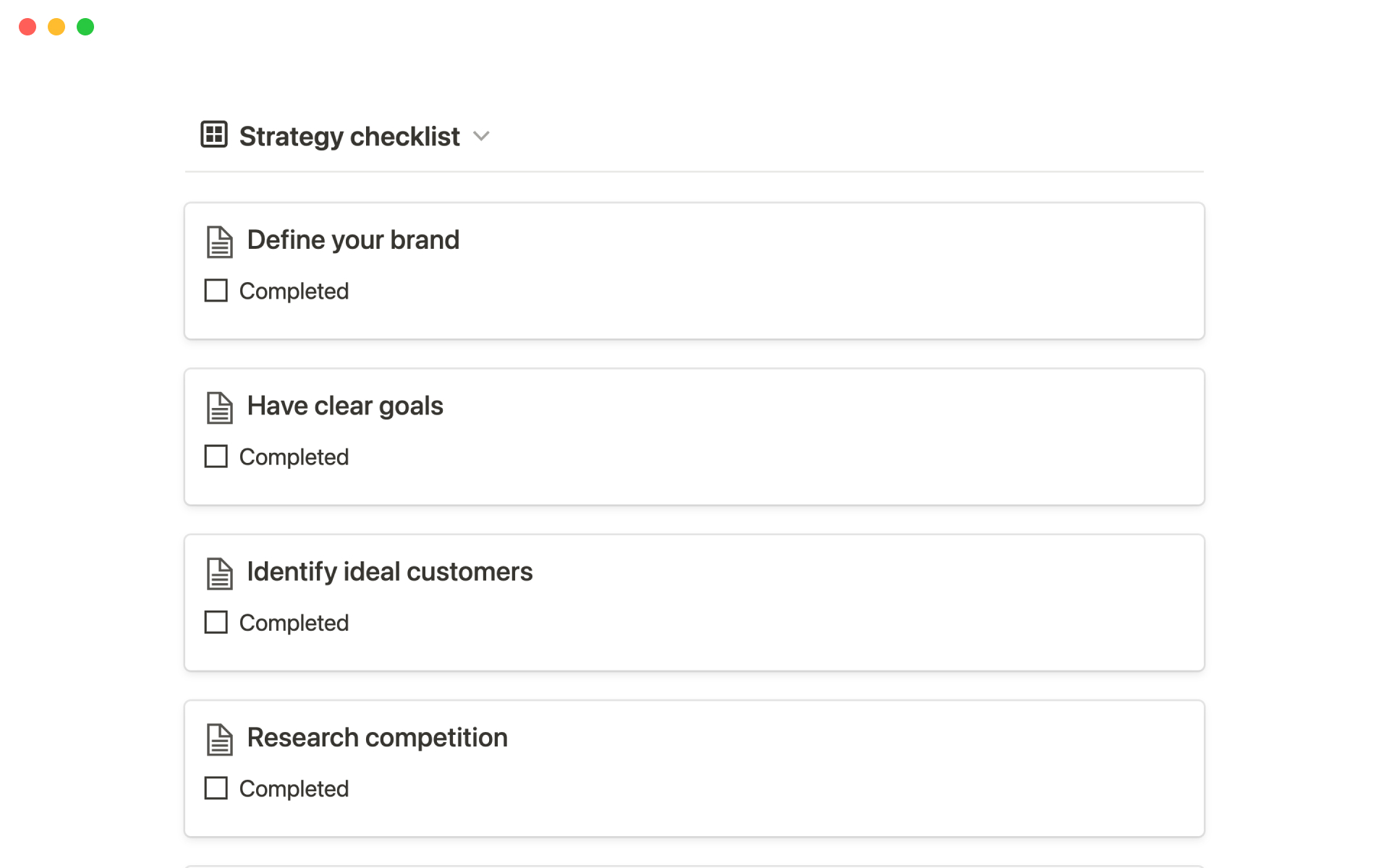Check Completed for Define your brand
Image resolution: width=1389 pixels, height=868 pixels.
click(216, 291)
